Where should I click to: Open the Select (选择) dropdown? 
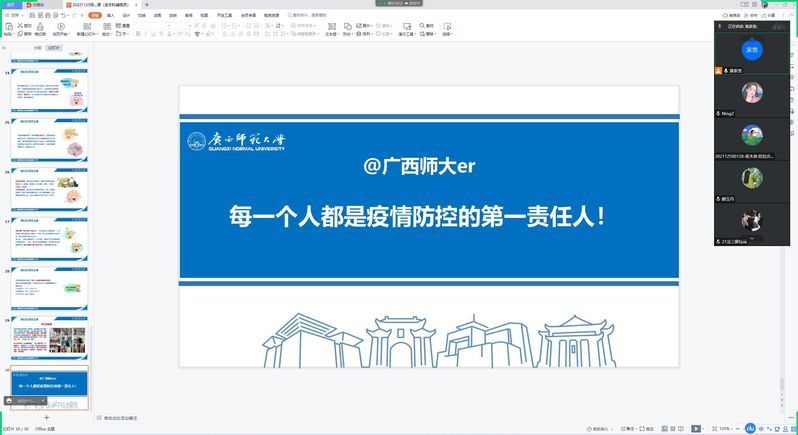447,34
